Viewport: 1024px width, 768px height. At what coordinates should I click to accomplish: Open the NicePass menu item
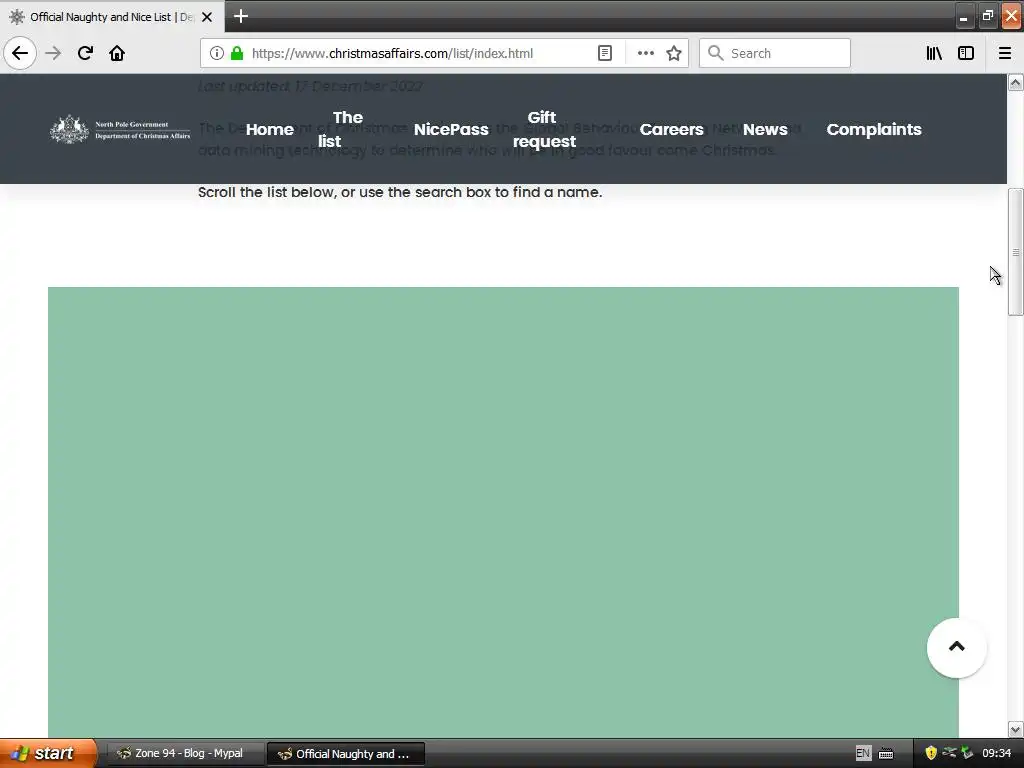451,129
